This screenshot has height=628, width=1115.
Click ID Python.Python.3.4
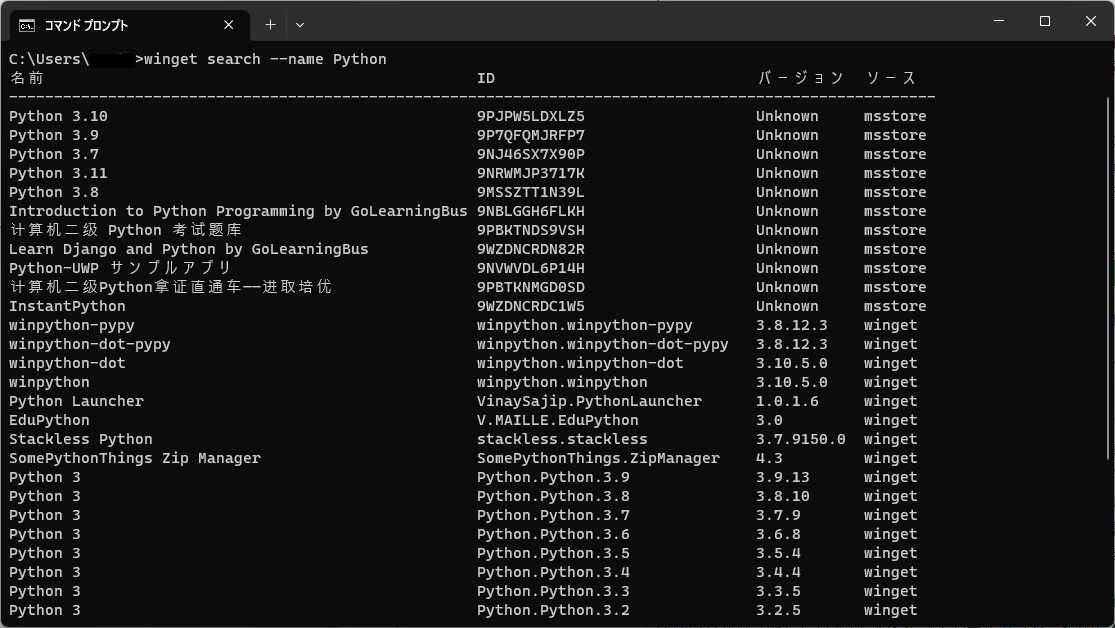(553, 573)
